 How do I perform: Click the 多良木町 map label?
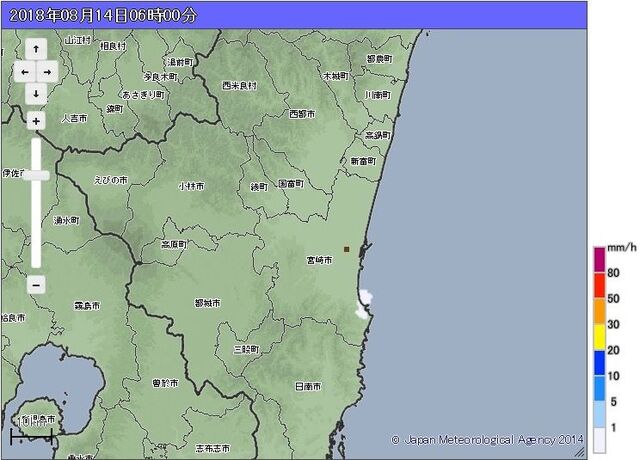point(160,77)
